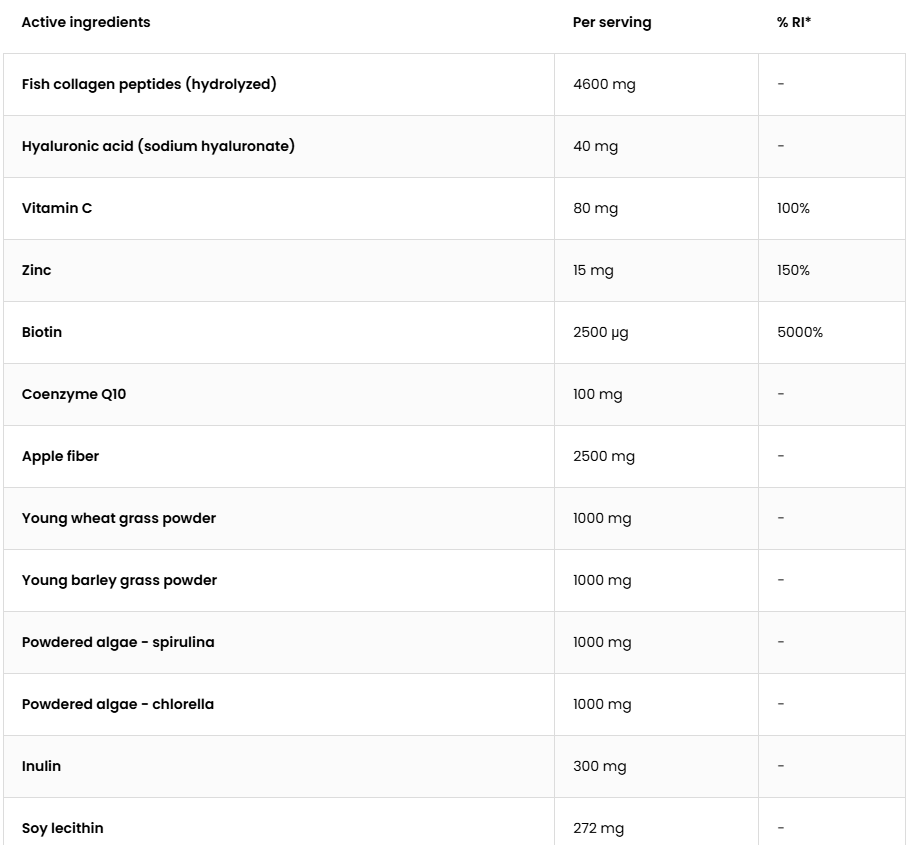Click the 150% RI value for Zinc
This screenshot has height=845, width=914.
coord(793,270)
